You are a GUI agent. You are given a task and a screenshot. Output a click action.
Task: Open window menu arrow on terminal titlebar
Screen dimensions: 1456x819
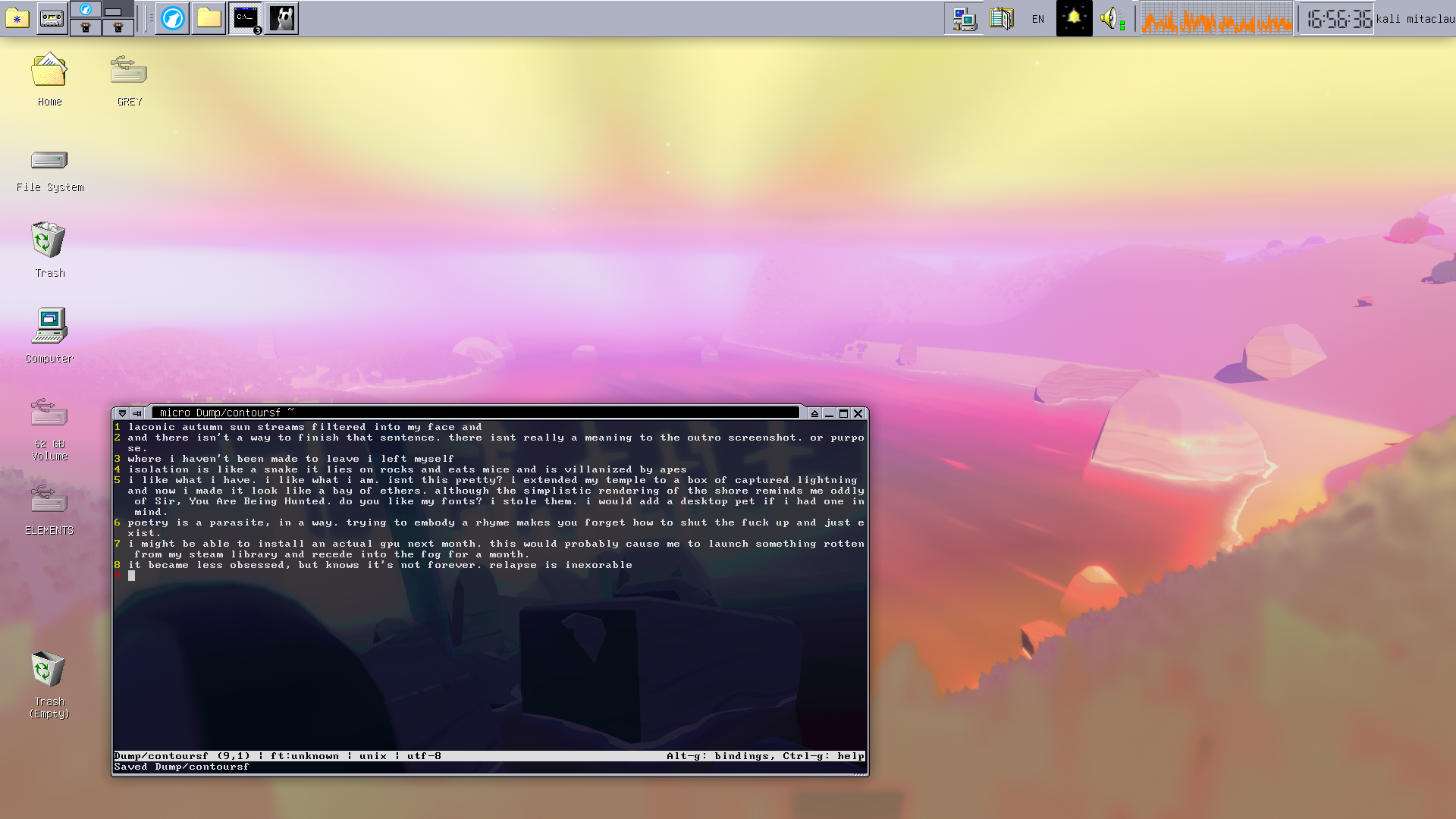click(x=122, y=413)
